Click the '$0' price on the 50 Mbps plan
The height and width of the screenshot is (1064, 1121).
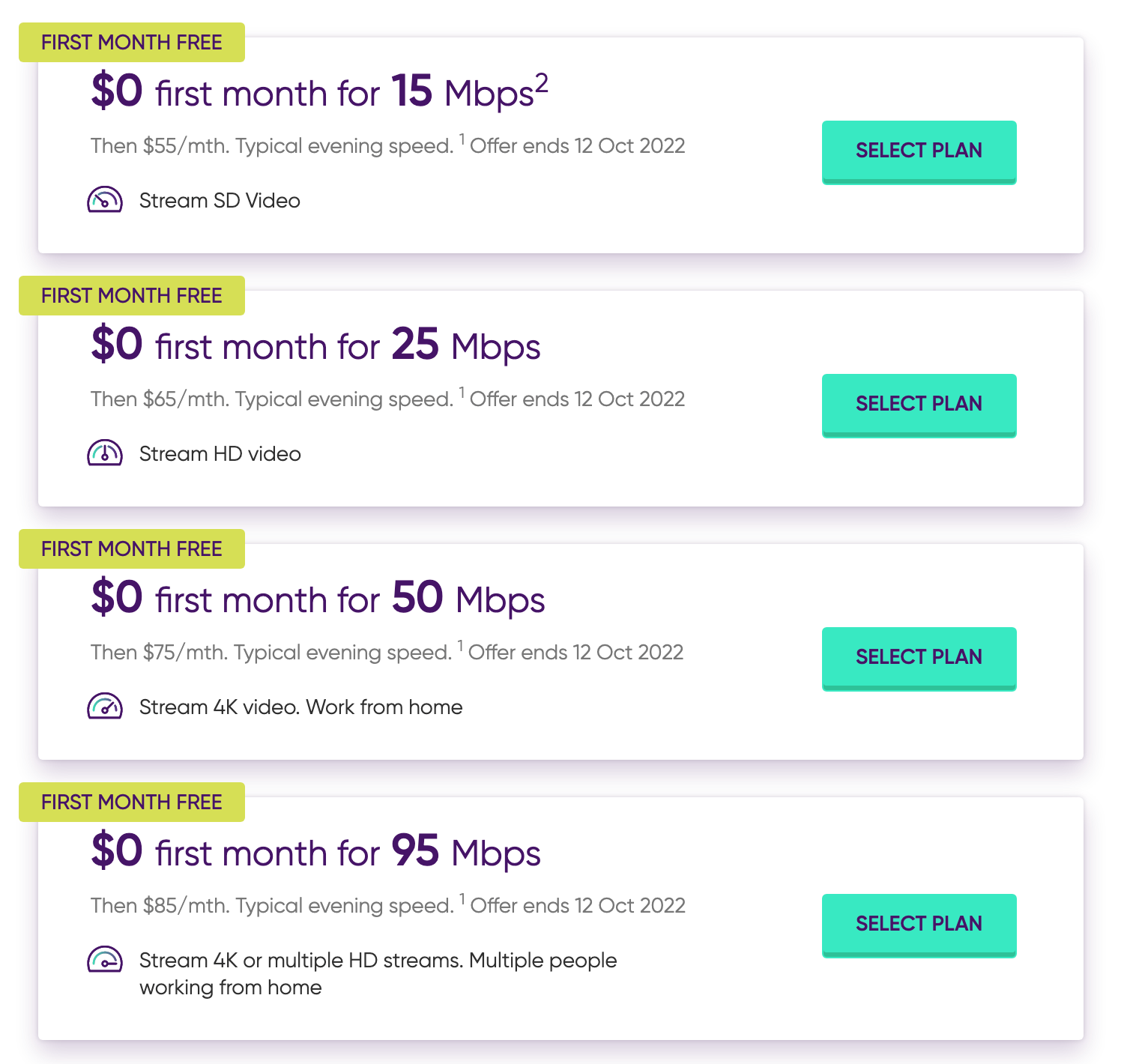116,598
